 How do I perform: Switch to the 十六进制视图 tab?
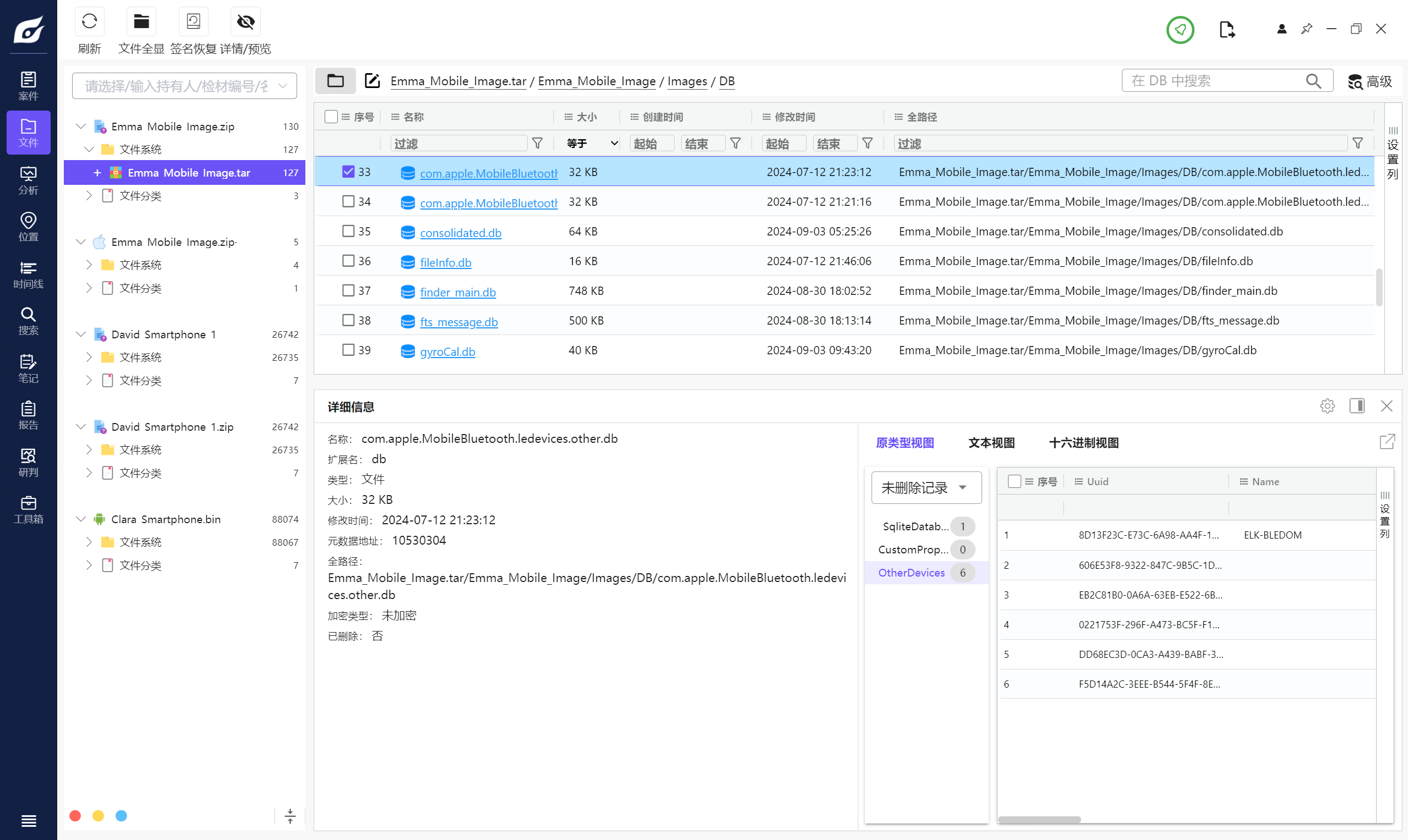(x=1083, y=443)
